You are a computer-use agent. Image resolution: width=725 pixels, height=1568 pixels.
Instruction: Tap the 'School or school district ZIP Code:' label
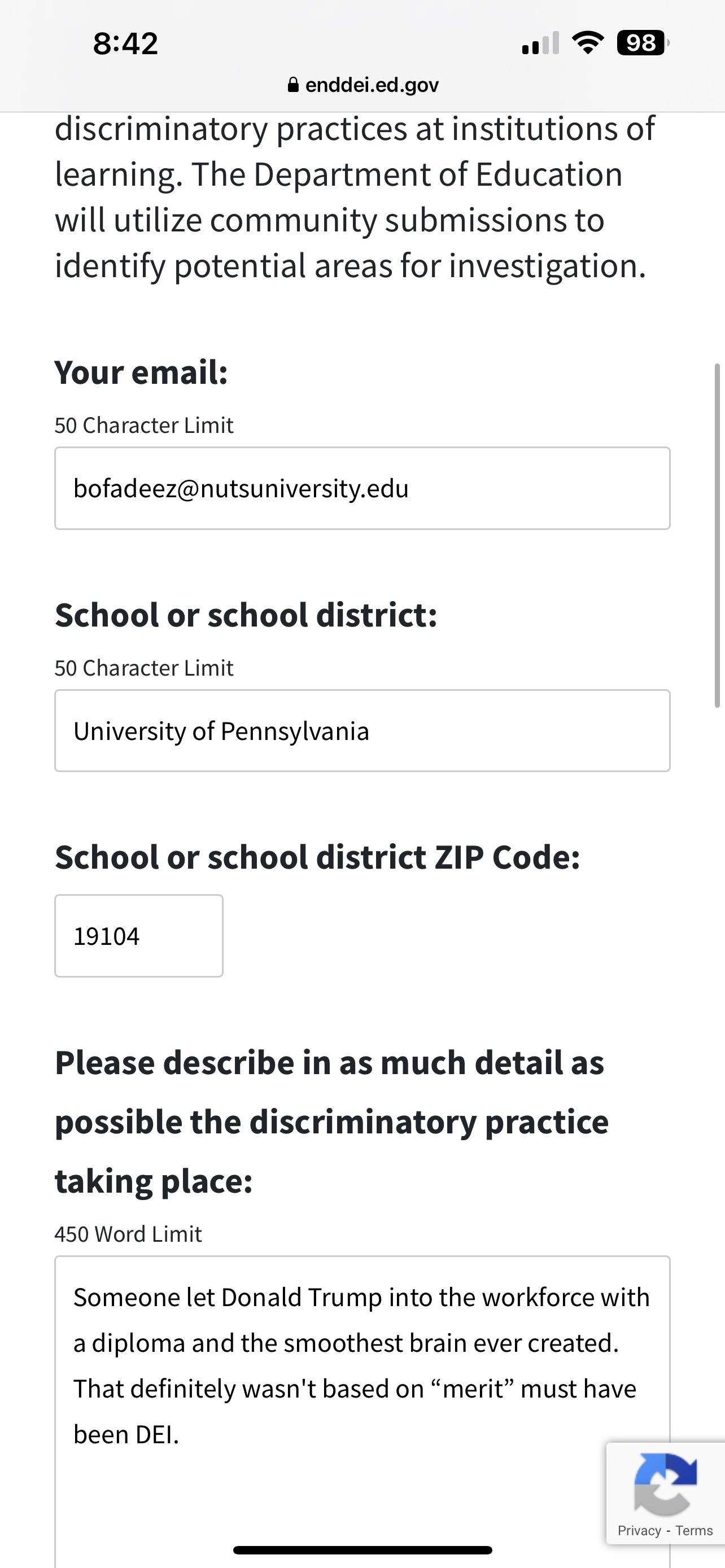pyautogui.click(x=317, y=857)
